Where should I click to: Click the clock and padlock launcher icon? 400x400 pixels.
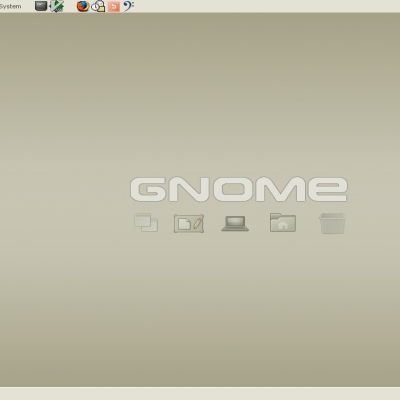98,6
